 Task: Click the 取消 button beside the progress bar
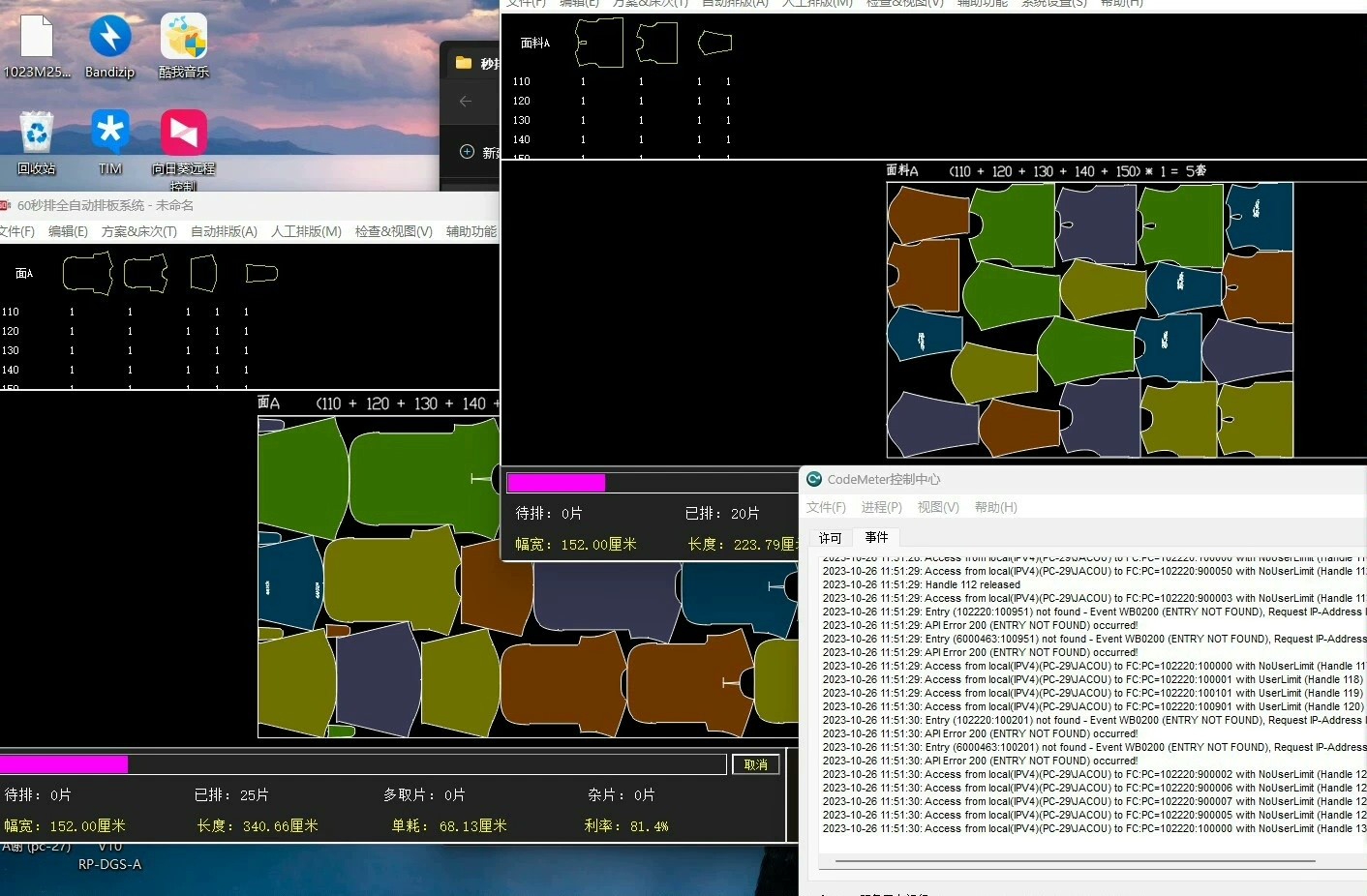756,764
